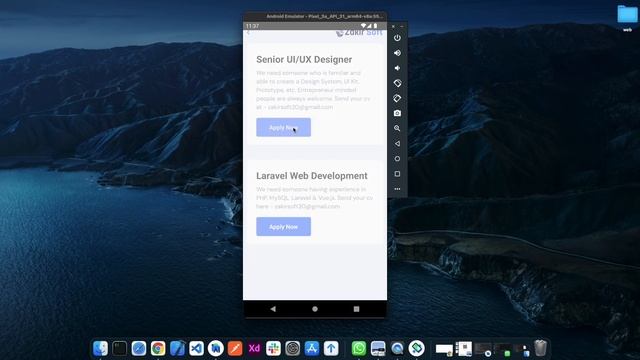This screenshot has height=360, width=640.
Task: Tap the Android navigation bar home button
Action: [x=315, y=309]
